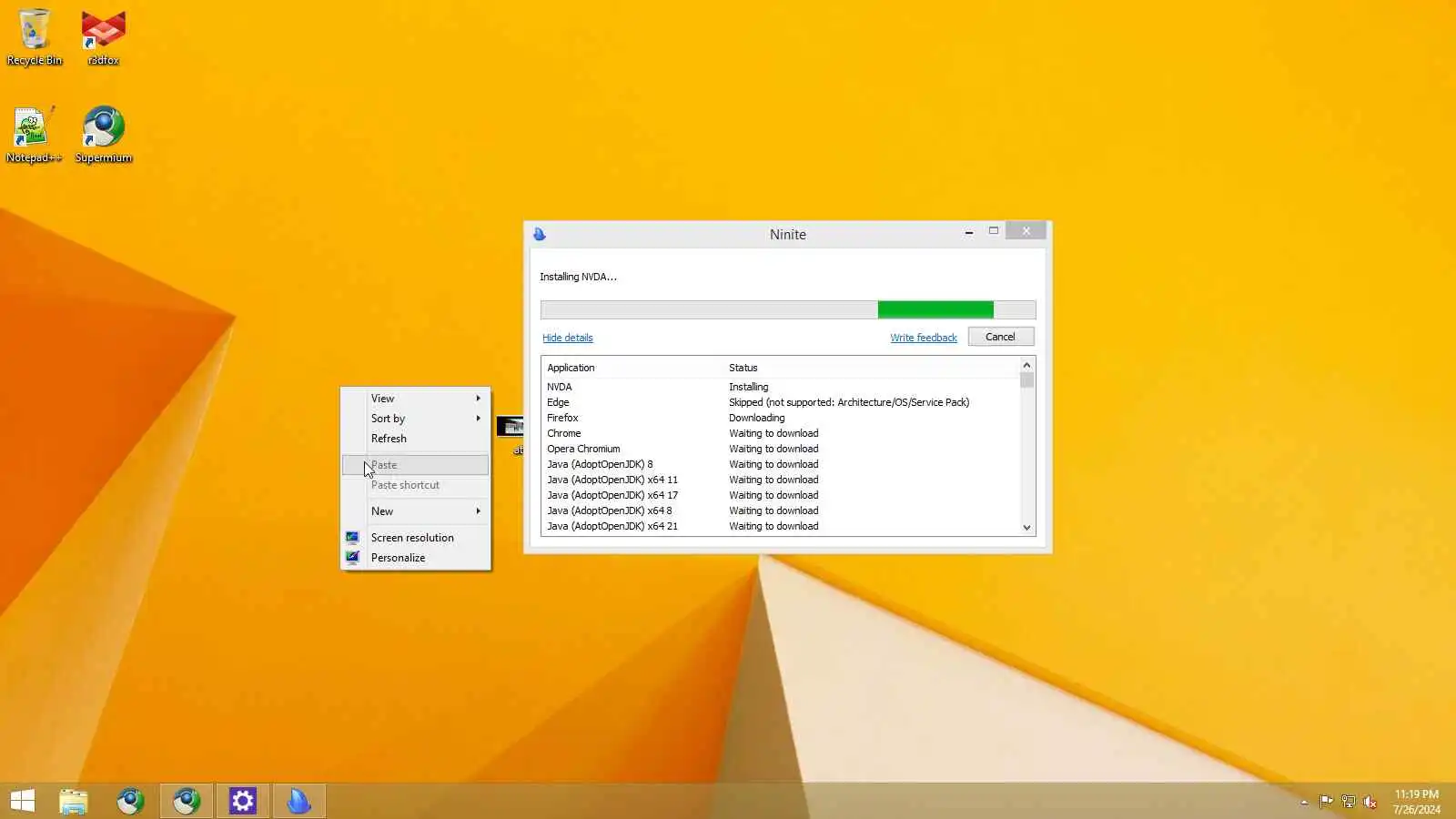
Task: Maximize the Ninite window
Action: [994, 231]
